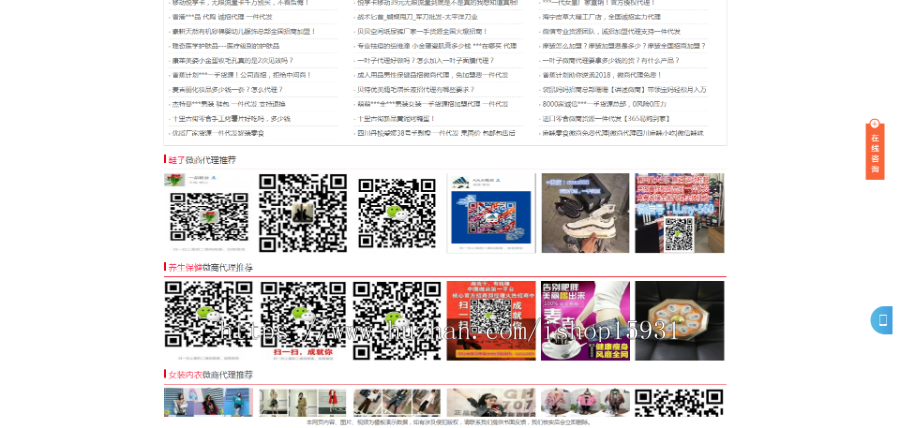Image resolution: width=900 pixels, height=428 pixels.
Task: Open link 雅否医学护肤品 医疗级别的护肤品
Action: click(x=226, y=46)
